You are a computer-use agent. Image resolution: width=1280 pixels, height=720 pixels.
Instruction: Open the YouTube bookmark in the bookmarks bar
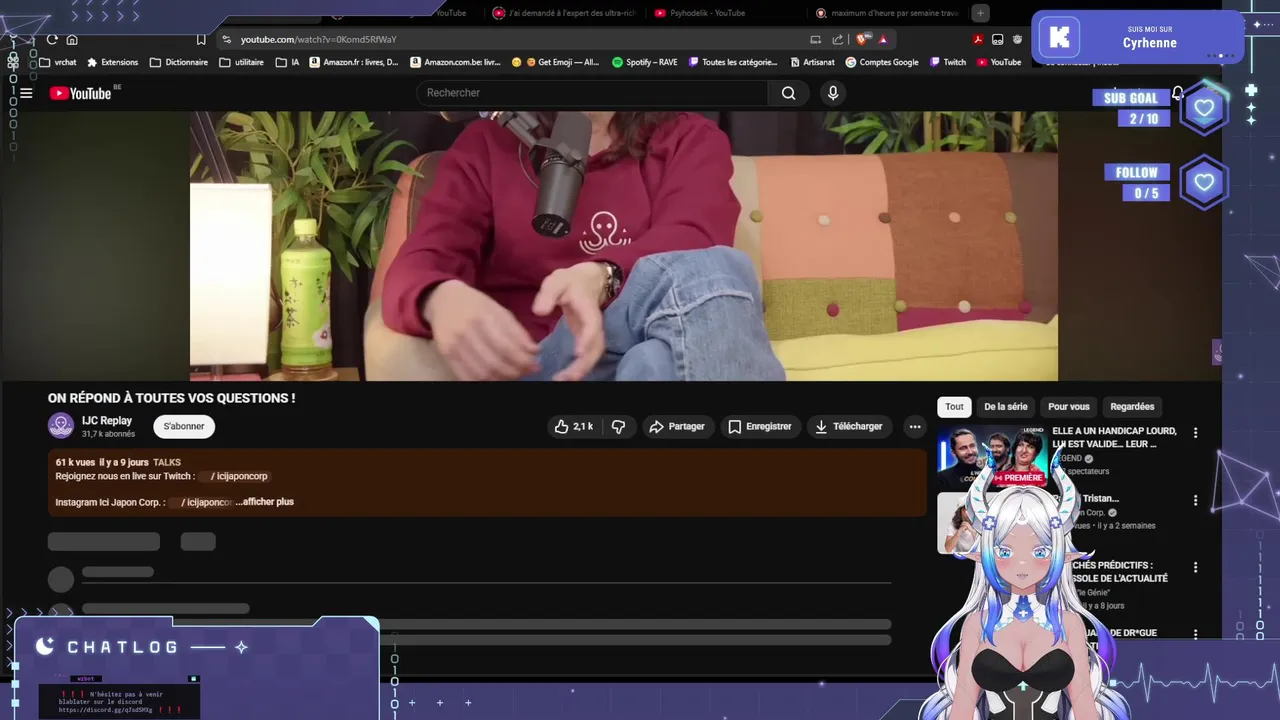(998, 62)
